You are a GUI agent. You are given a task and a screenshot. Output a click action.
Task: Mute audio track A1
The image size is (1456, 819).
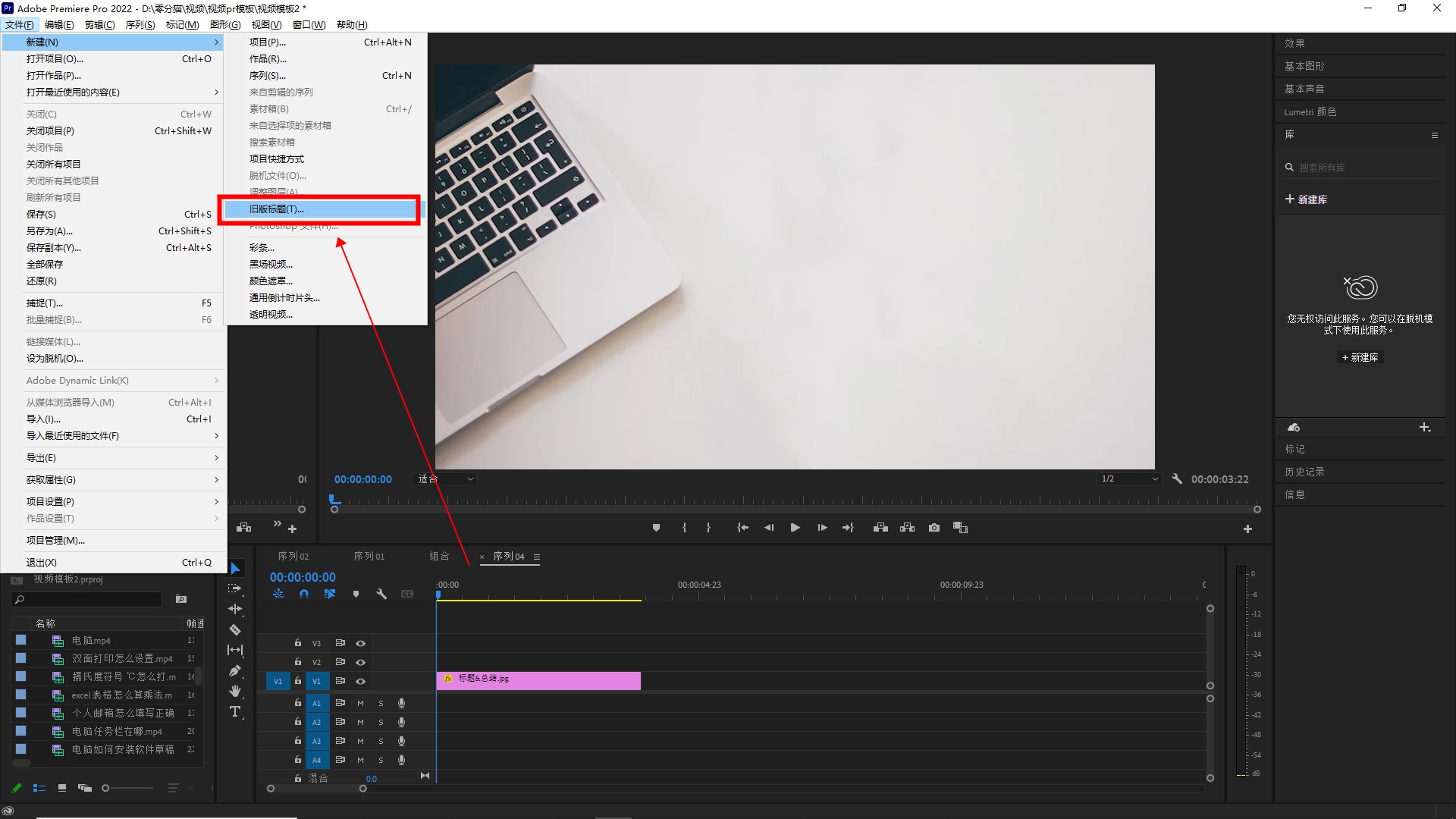coord(361,703)
